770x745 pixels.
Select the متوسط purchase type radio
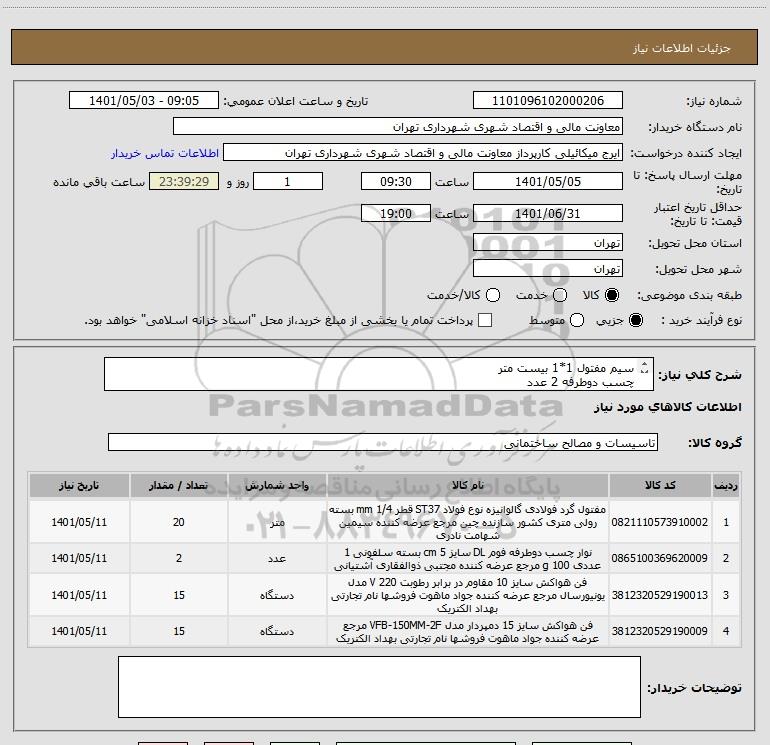[x=577, y=320]
